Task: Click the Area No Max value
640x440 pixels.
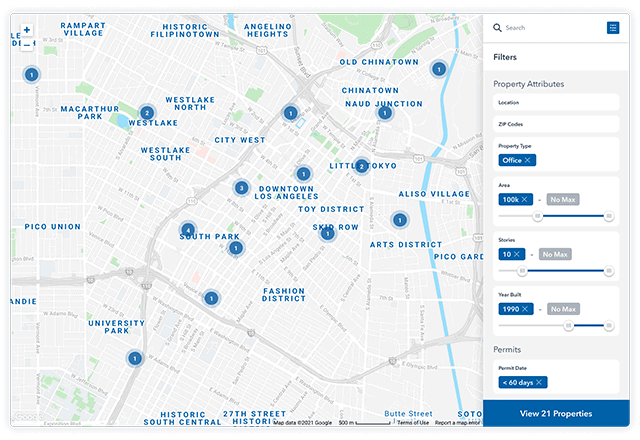Action: point(563,199)
